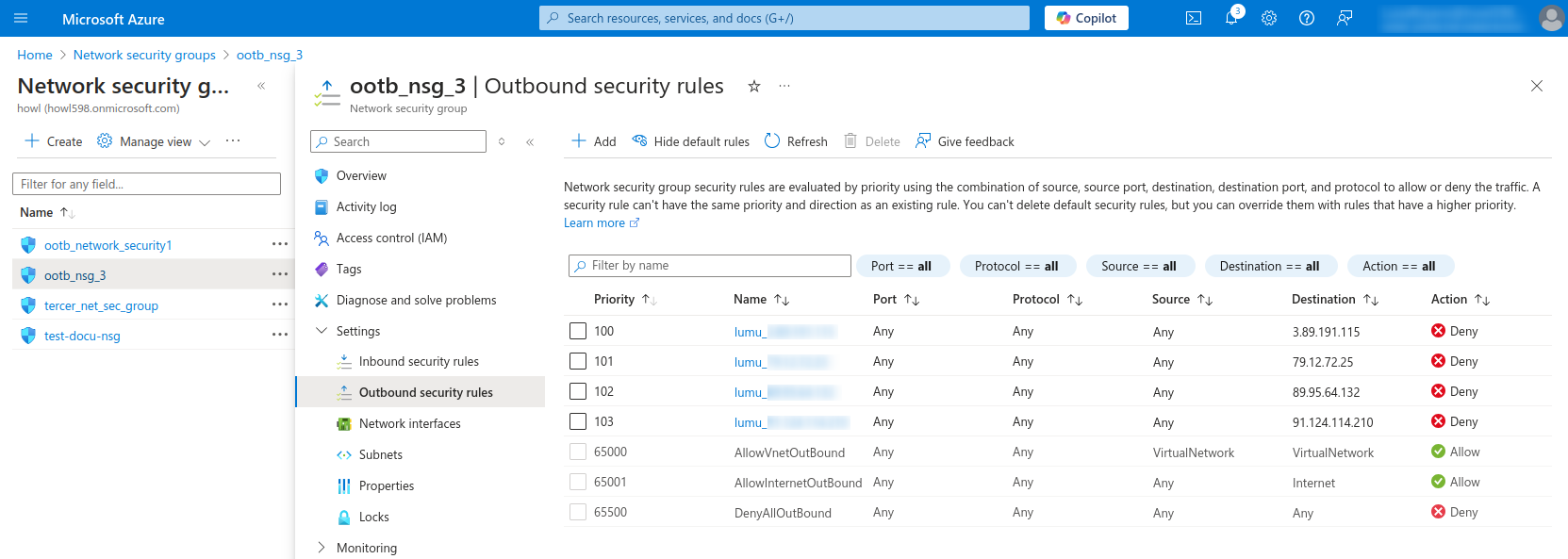Click the Refresh toolbar icon
Viewport: 1568px width, 559px height.
point(796,141)
